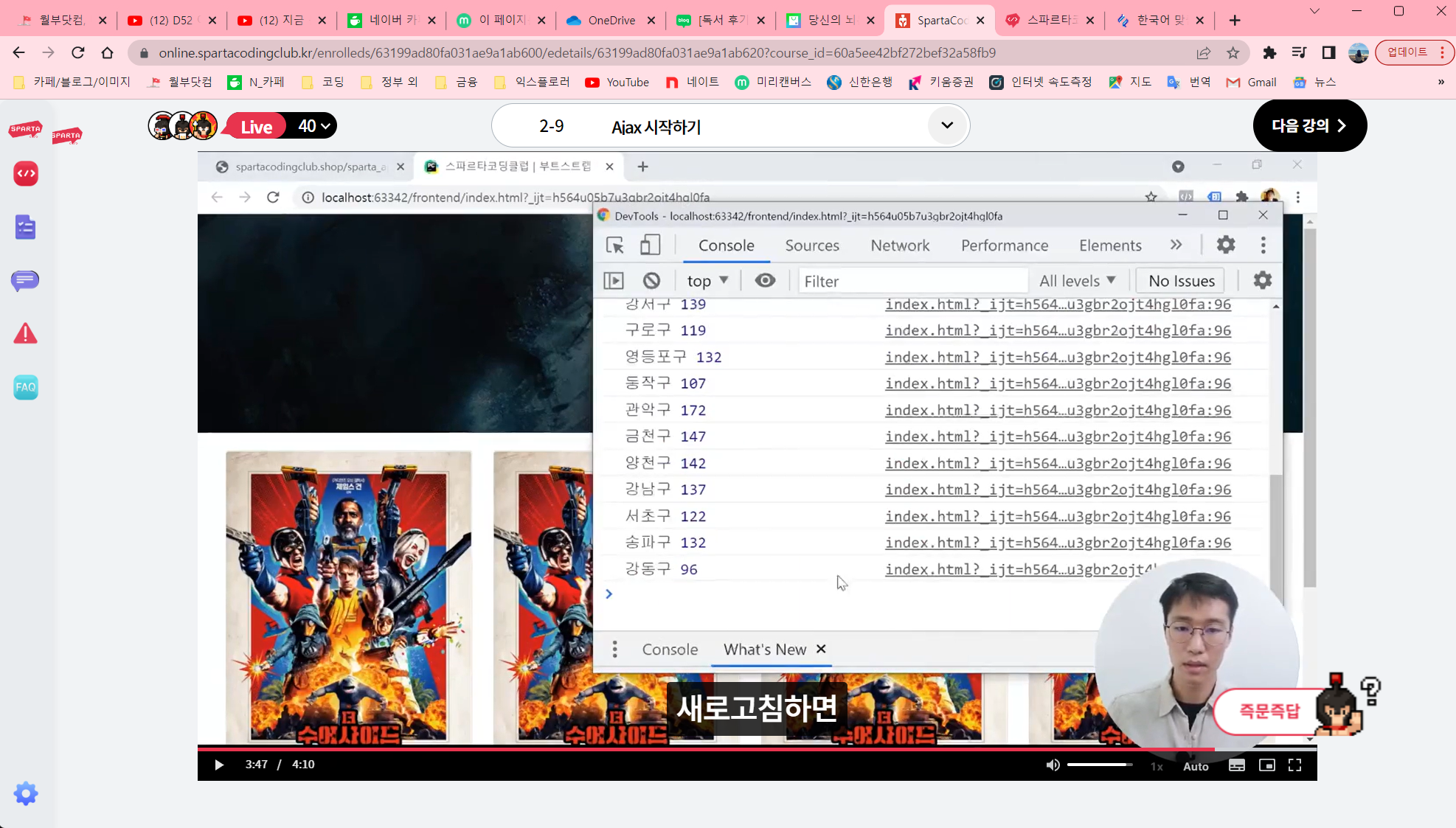Open a new browser tab

pos(1235,20)
